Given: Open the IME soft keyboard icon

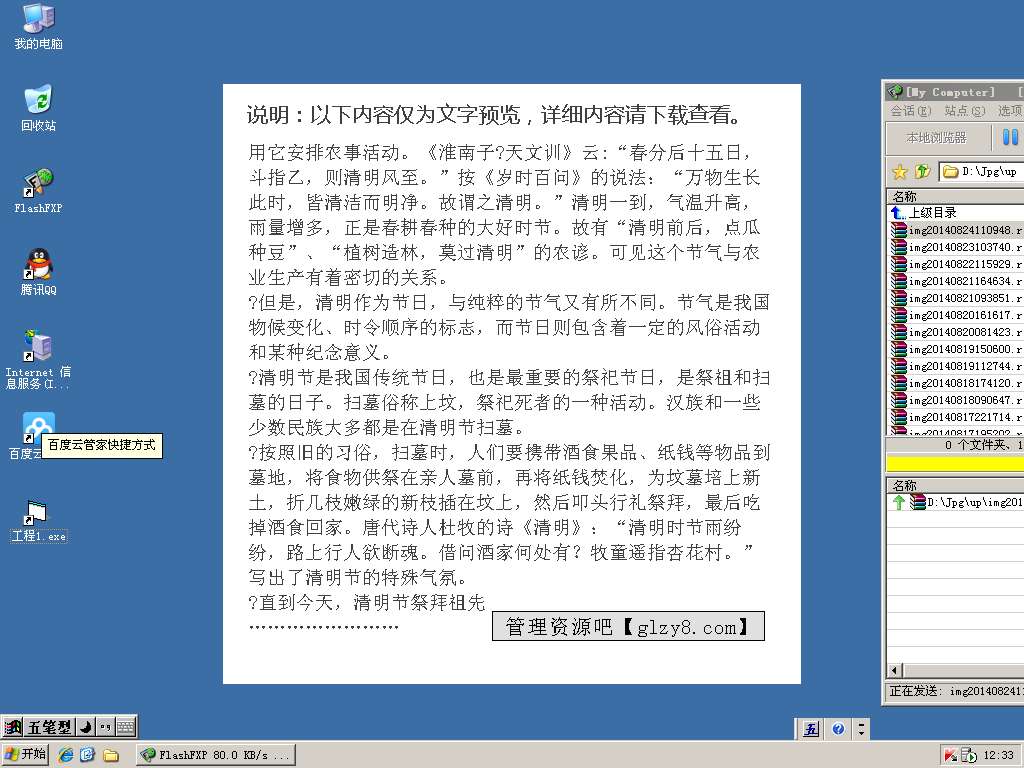Looking at the screenshot, I should (125, 727).
